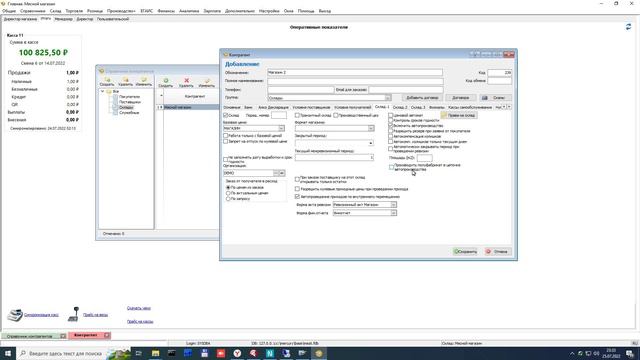Switch to Склад 2 tab

(400, 107)
